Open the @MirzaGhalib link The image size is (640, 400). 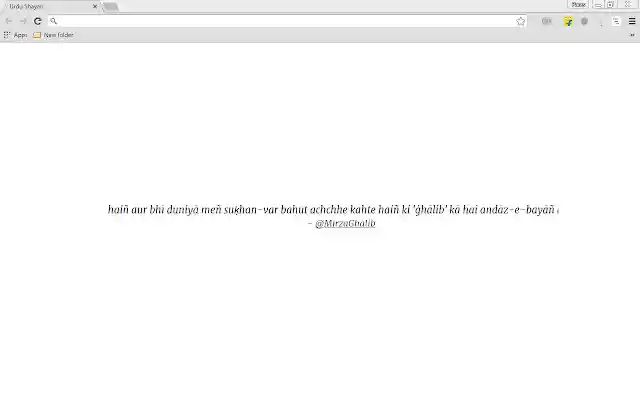[x=345, y=224]
